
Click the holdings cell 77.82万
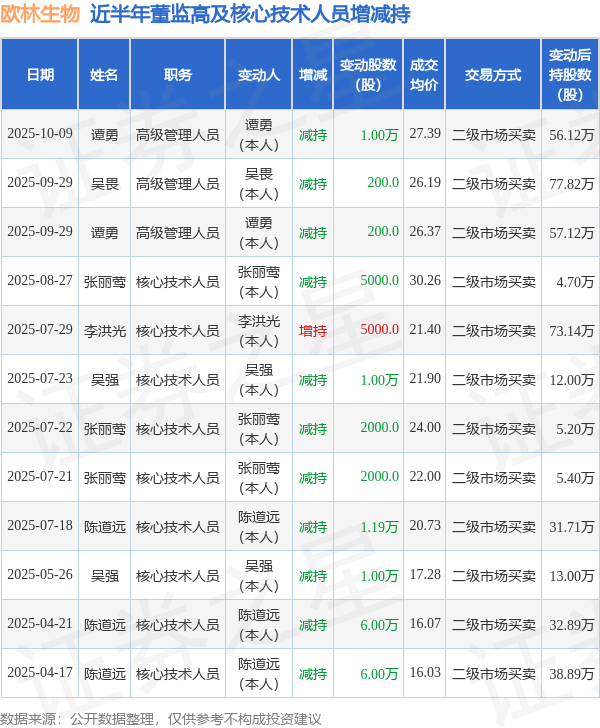coord(571,184)
